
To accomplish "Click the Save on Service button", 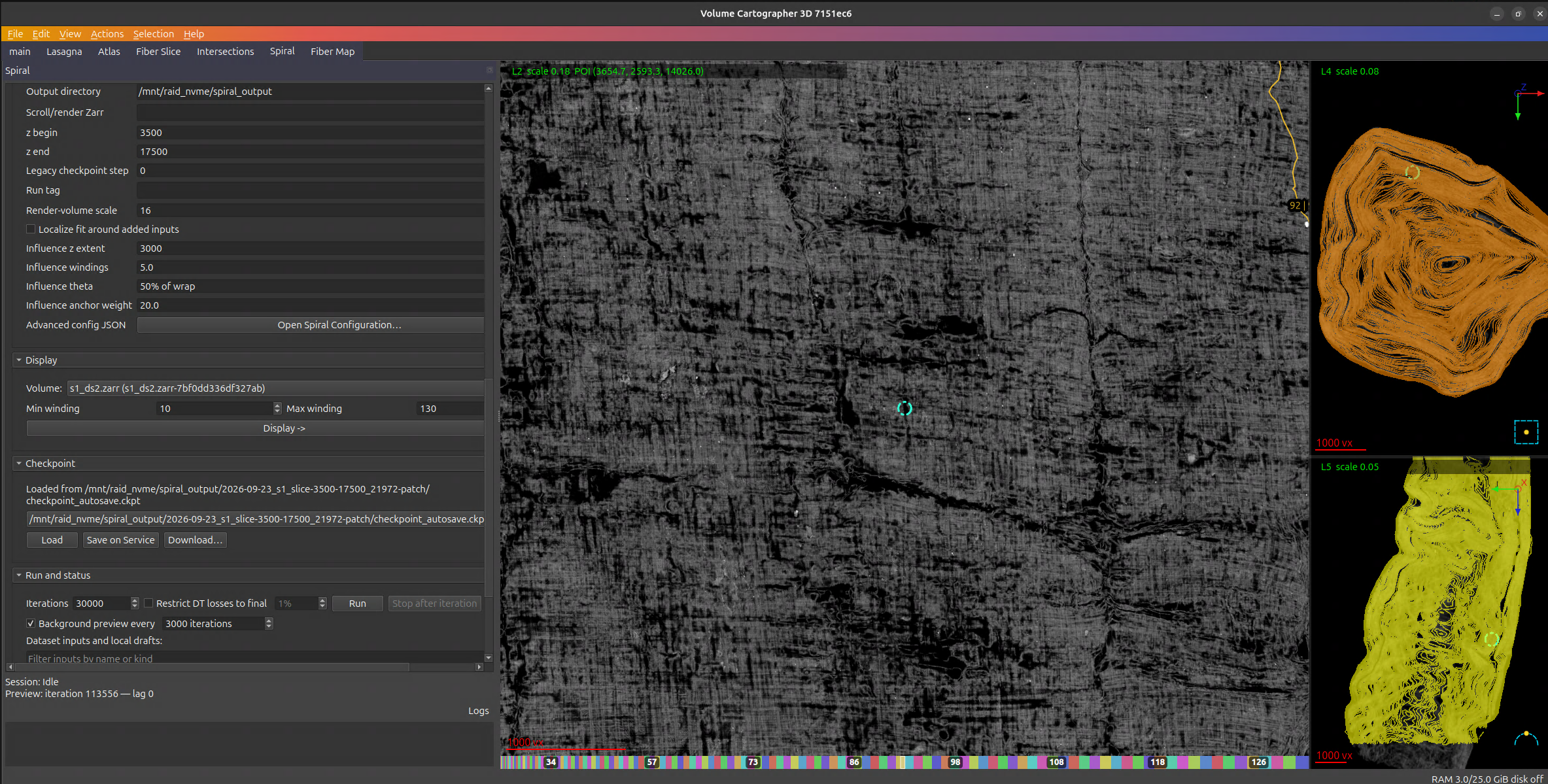I will tap(120, 540).
